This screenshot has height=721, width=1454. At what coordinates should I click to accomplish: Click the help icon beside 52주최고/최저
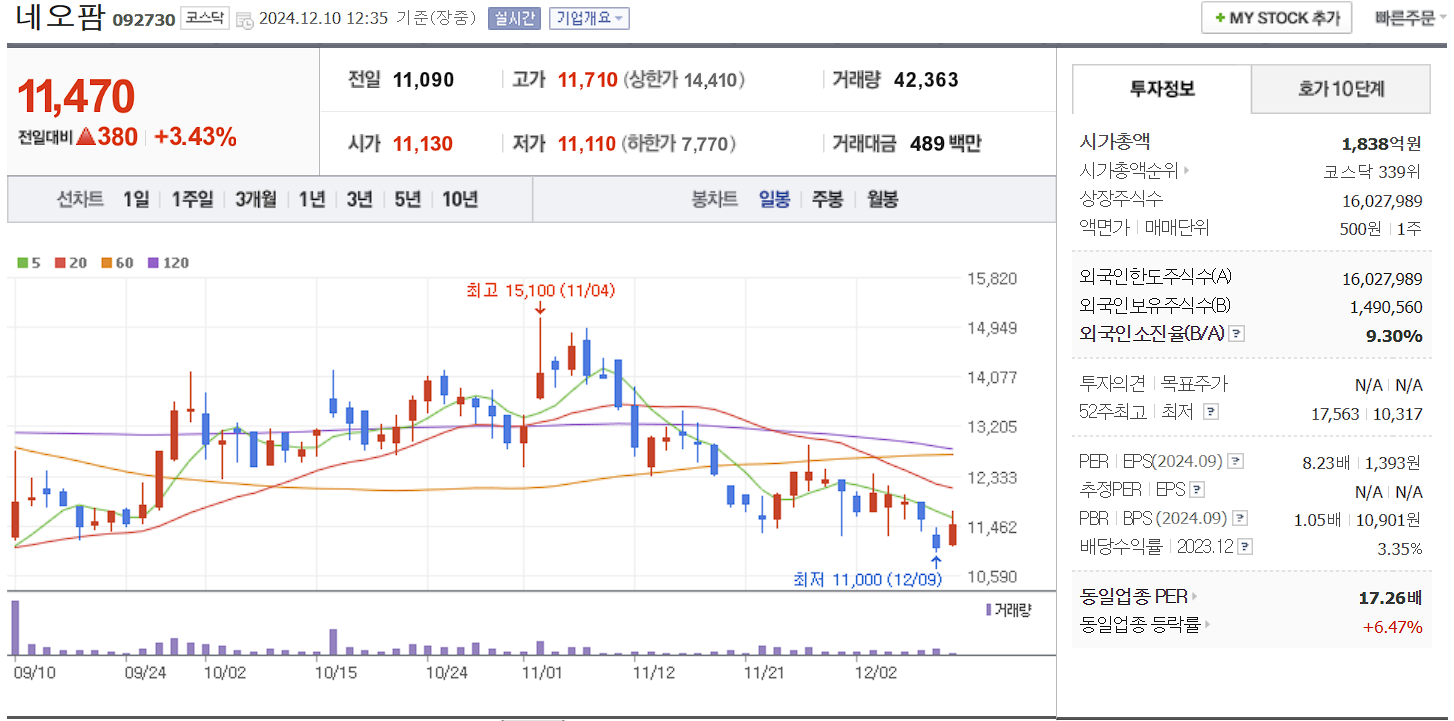click(x=1212, y=412)
